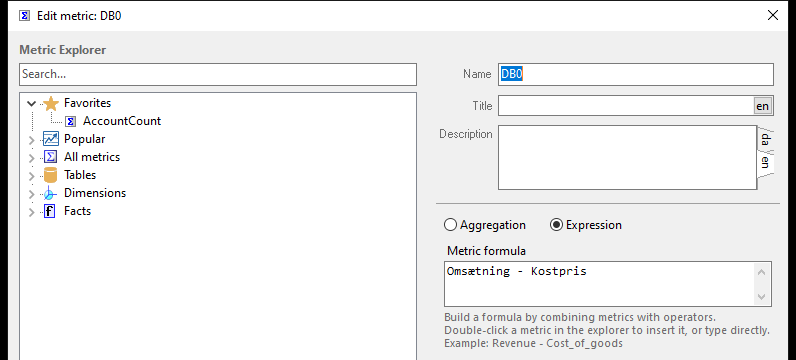Click the en language button beside Title
796x360 pixels.
[x=762, y=106]
